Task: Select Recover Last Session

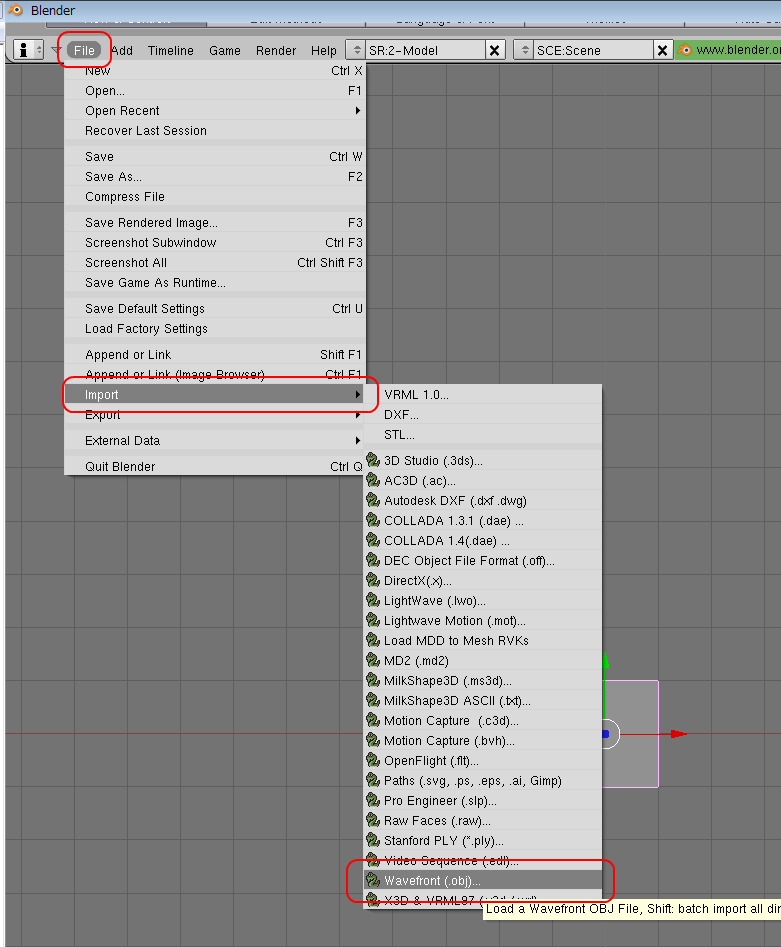Action: [215, 130]
